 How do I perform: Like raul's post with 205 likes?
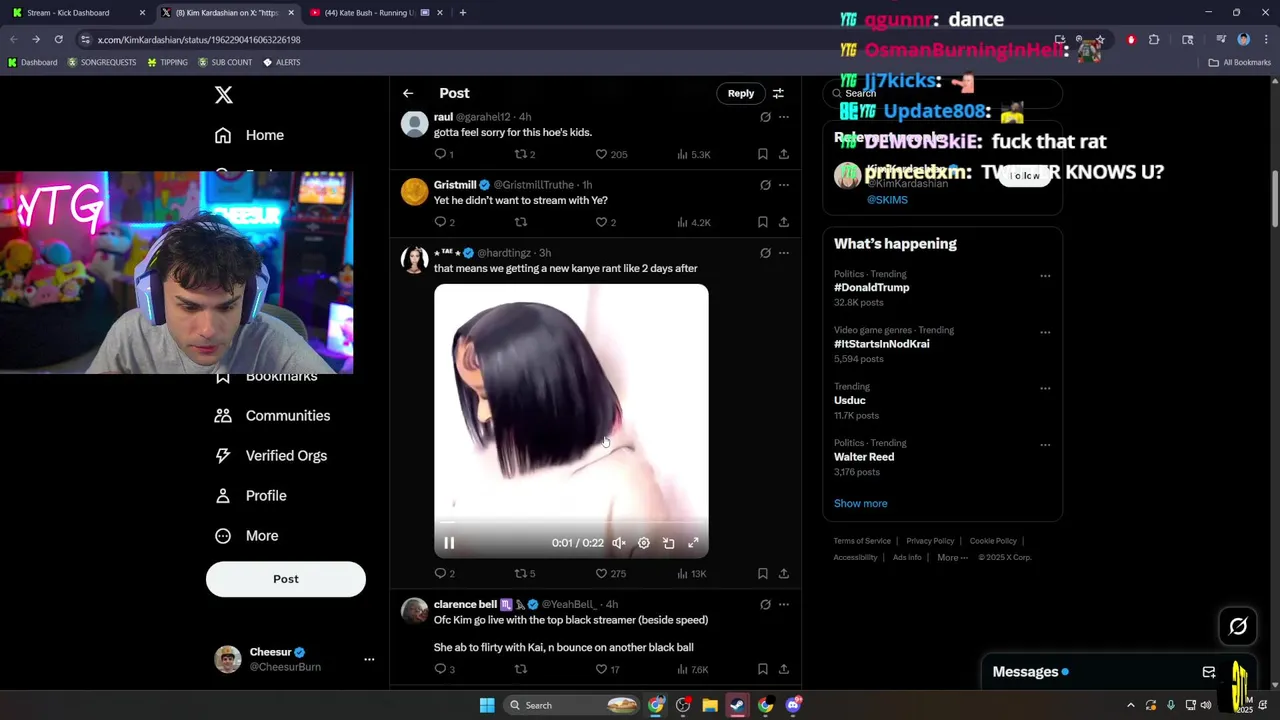[x=601, y=154]
